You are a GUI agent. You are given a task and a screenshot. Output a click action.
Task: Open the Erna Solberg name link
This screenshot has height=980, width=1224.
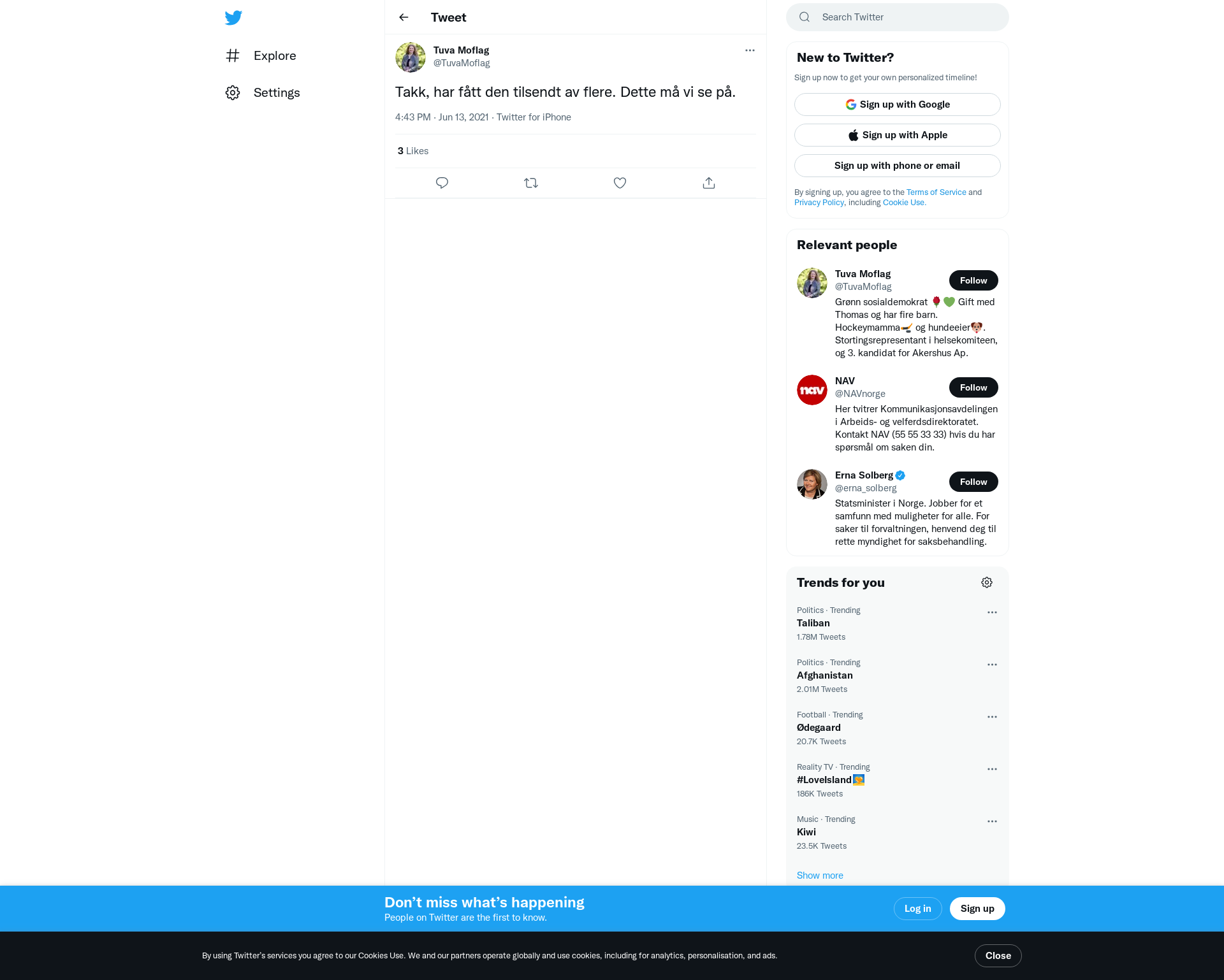864,475
